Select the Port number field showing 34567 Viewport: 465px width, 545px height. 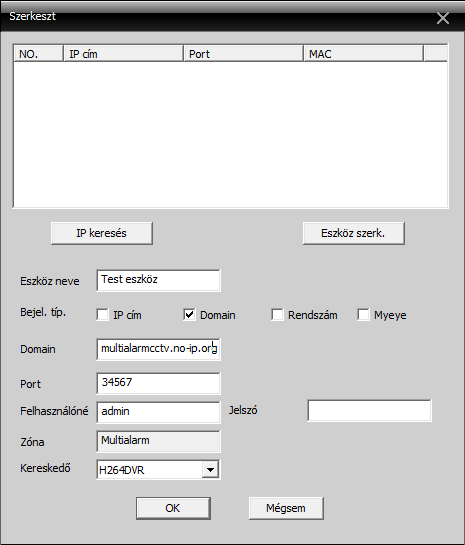pos(158,383)
